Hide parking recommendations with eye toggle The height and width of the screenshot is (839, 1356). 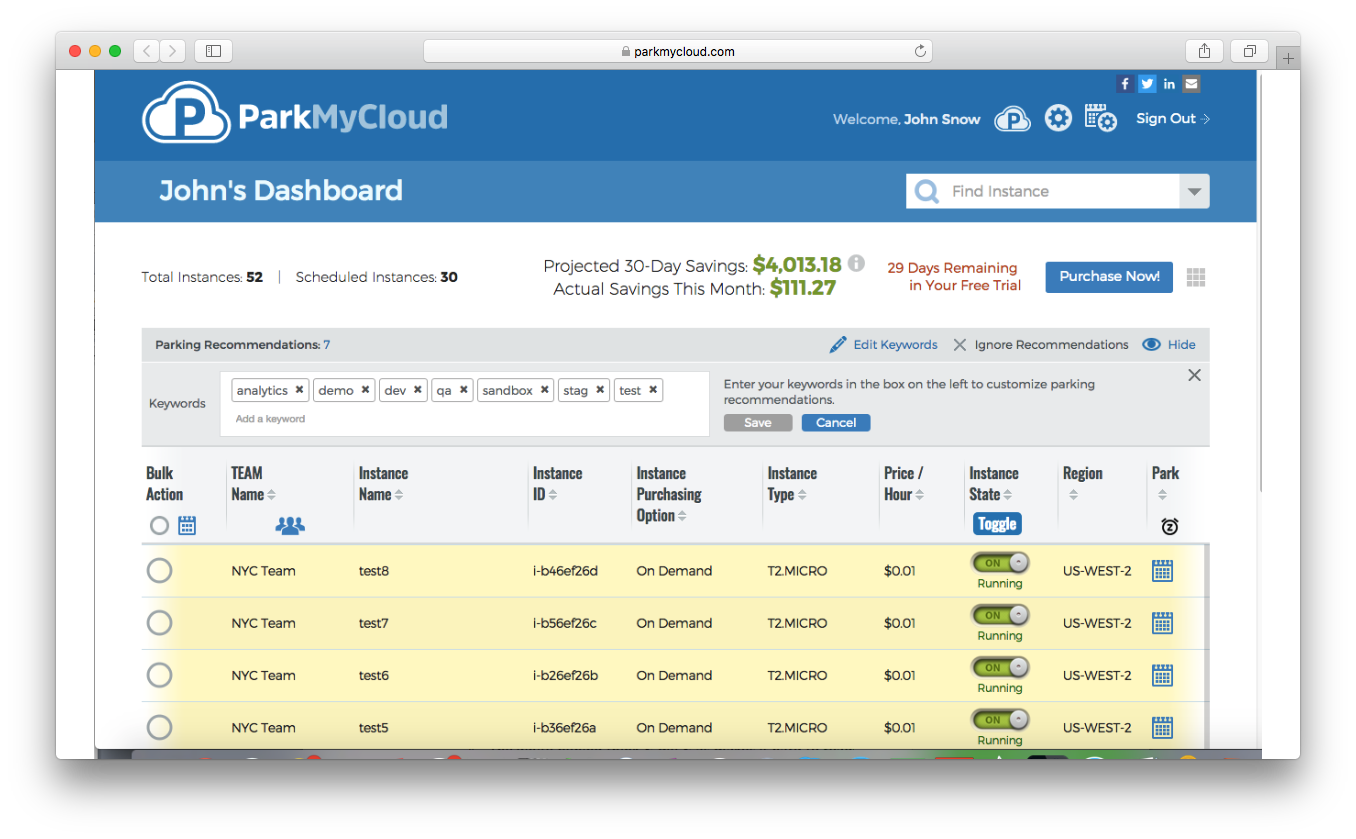(x=1151, y=345)
